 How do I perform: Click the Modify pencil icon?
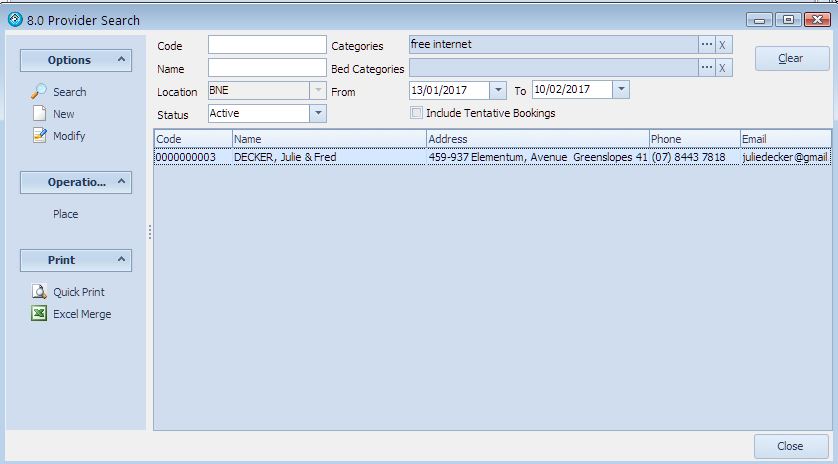(x=39, y=136)
